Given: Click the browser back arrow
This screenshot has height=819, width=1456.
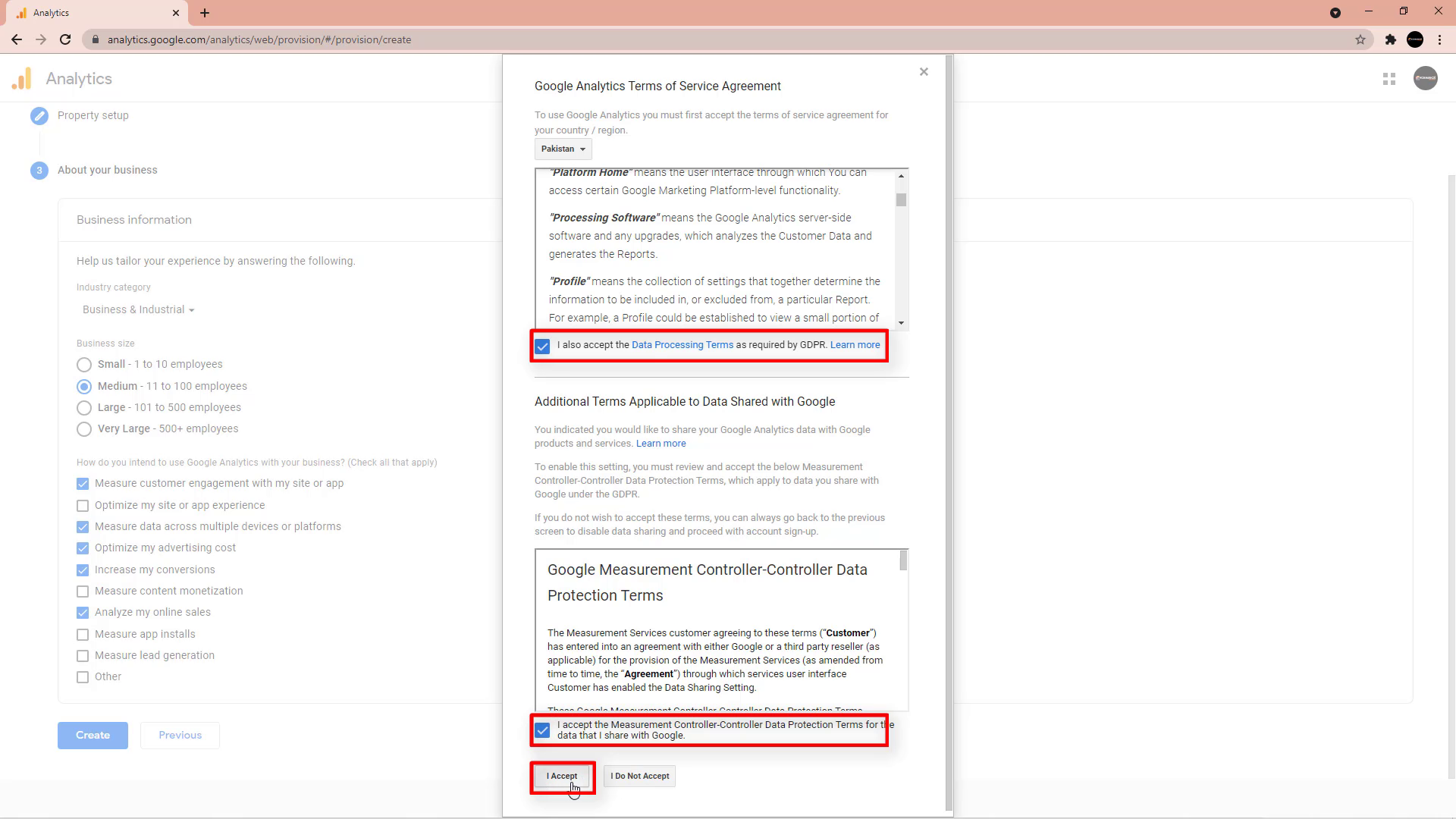Looking at the screenshot, I should 17,39.
